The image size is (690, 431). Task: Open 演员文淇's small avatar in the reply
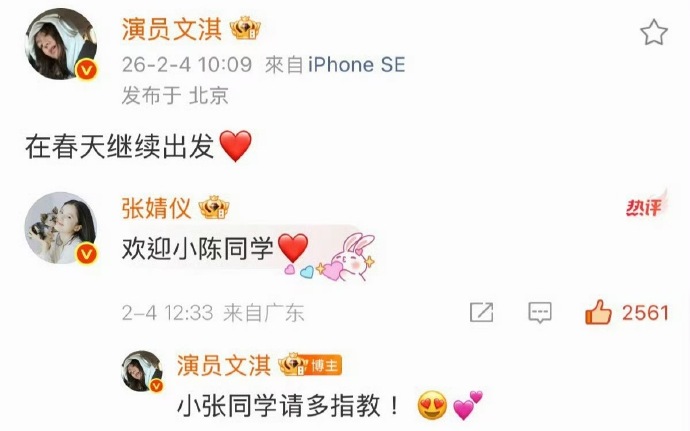pyautogui.click(x=142, y=371)
